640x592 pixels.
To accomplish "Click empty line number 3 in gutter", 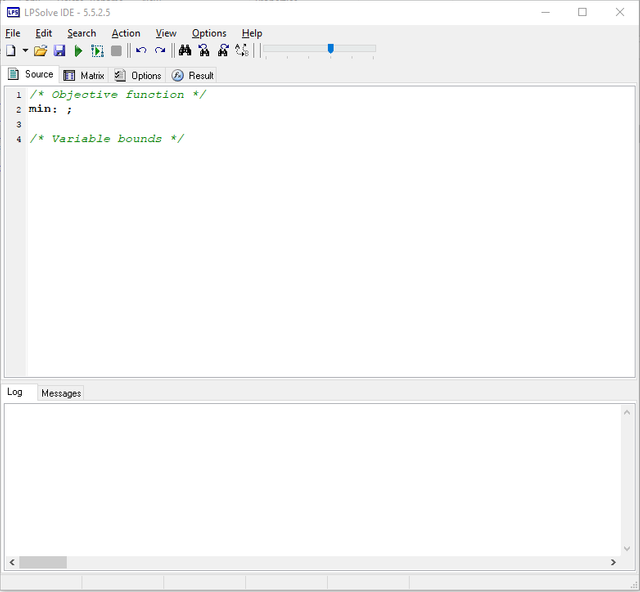I will pyautogui.click(x=19, y=124).
